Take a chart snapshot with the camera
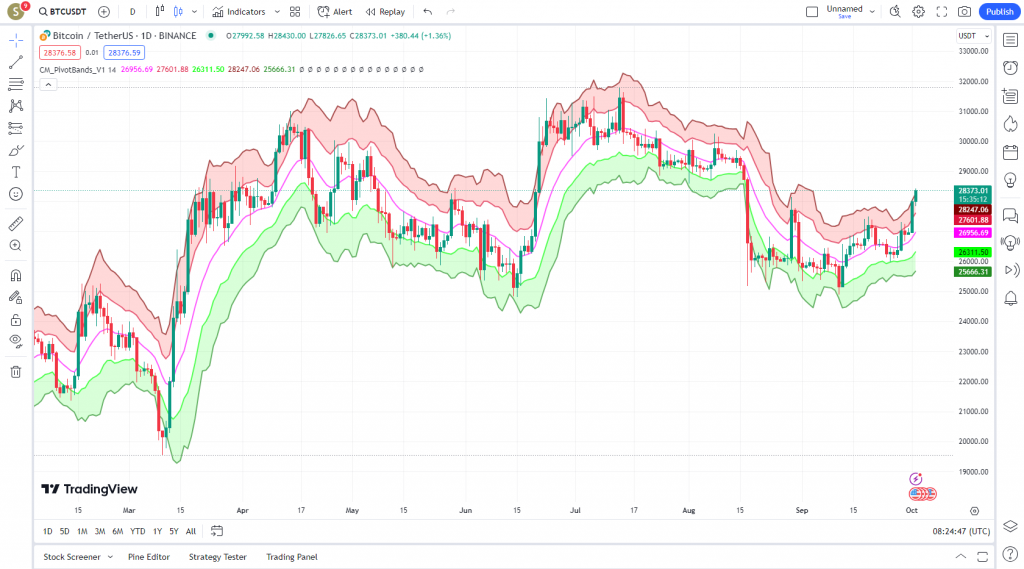 [965, 12]
